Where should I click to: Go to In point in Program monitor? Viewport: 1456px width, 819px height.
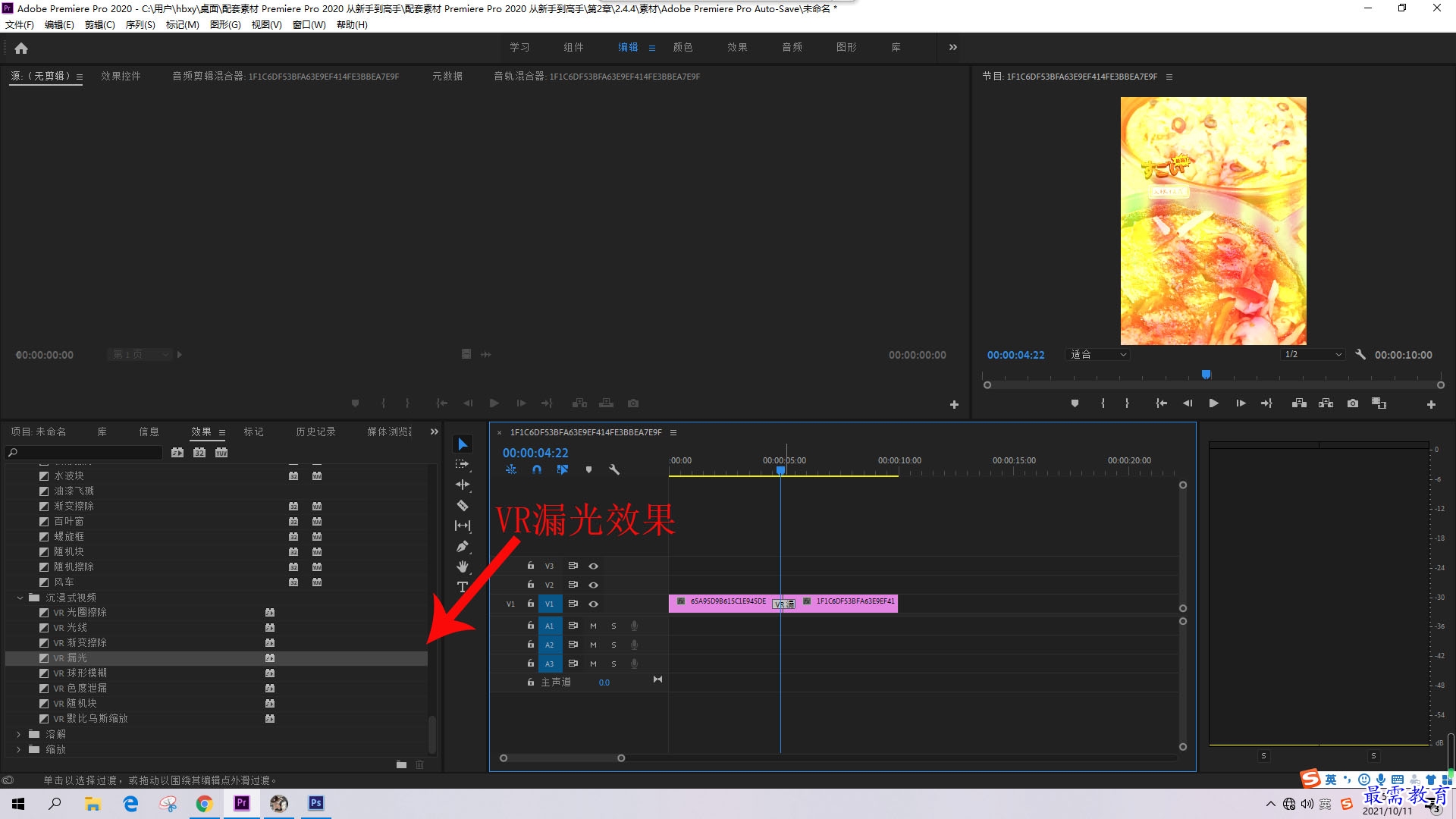tap(1161, 403)
